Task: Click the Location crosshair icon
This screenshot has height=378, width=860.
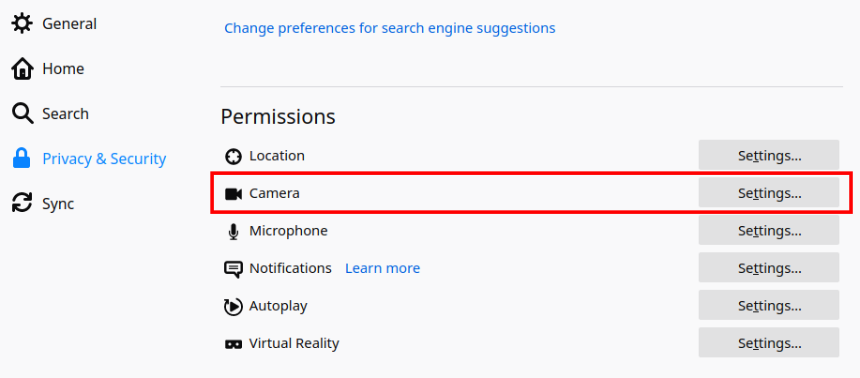Action: click(234, 156)
